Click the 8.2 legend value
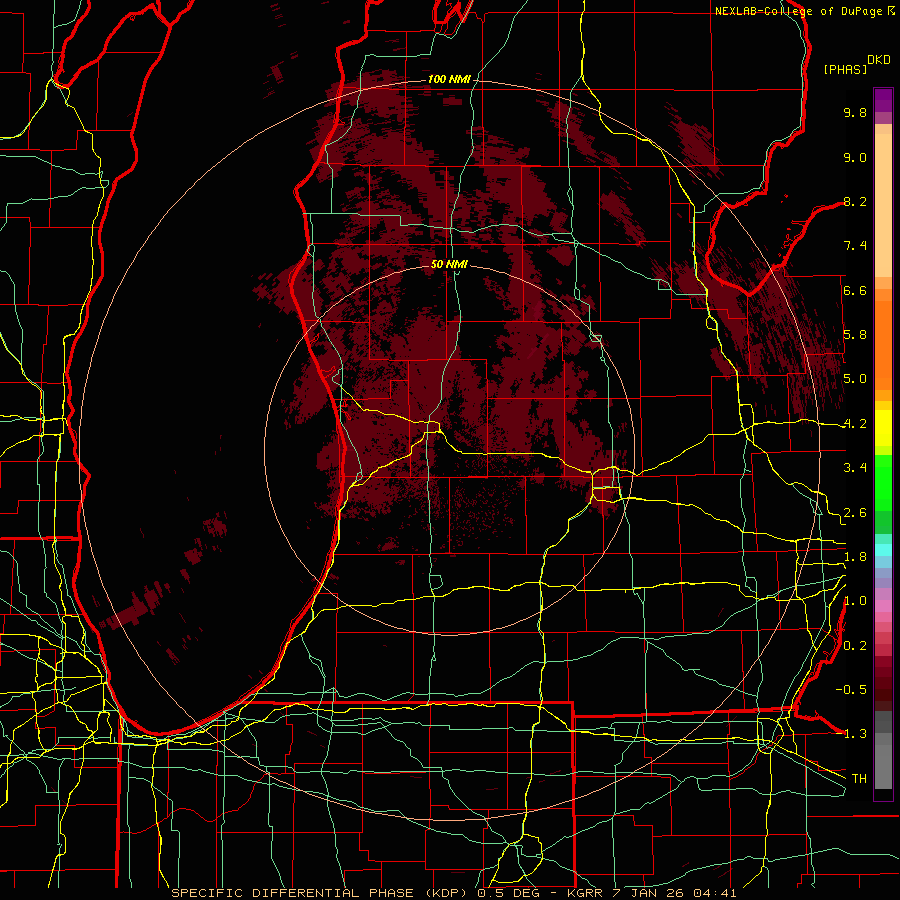This screenshot has width=900, height=900. [x=855, y=201]
